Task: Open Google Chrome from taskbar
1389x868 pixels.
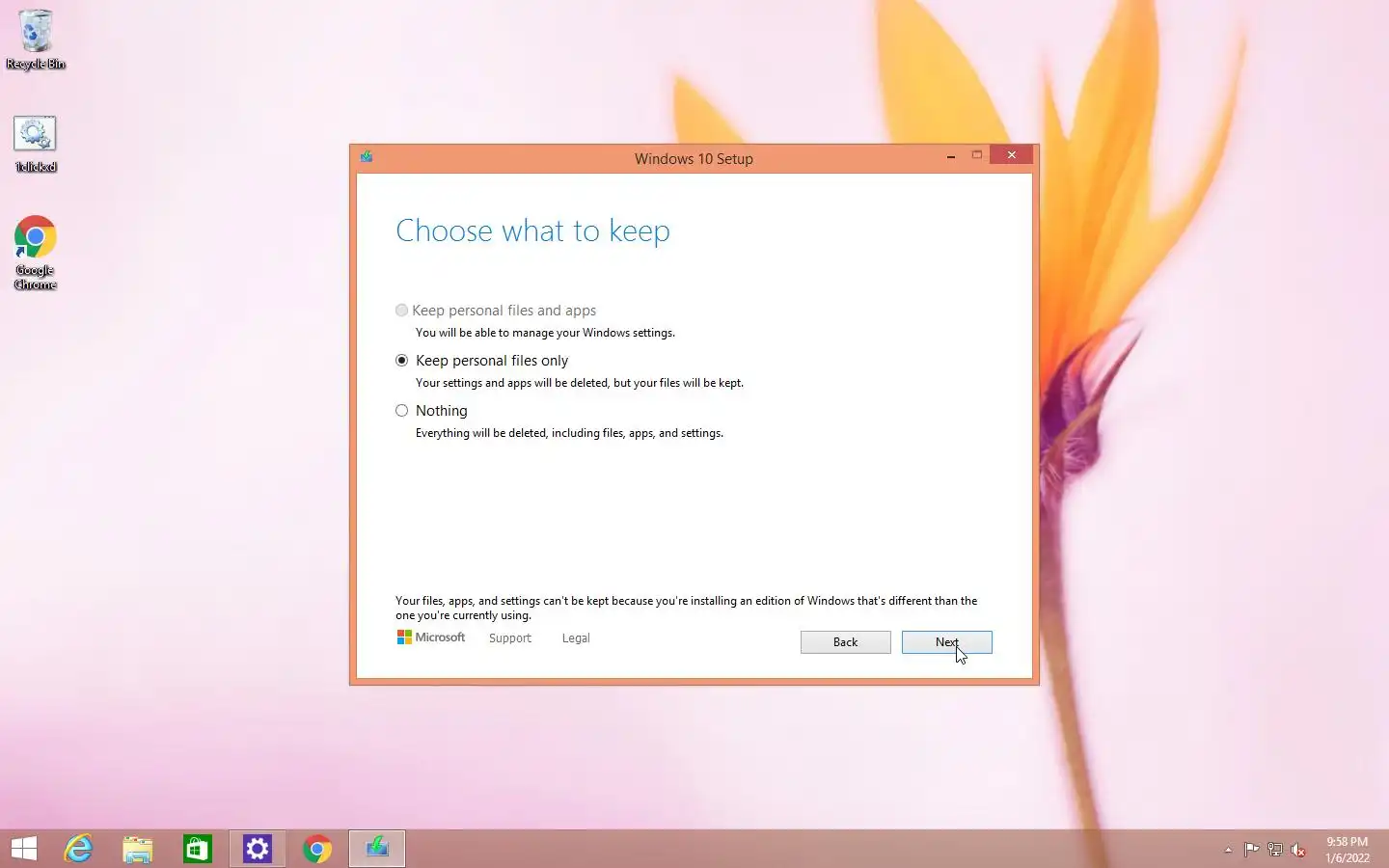Action: [x=317, y=849]
